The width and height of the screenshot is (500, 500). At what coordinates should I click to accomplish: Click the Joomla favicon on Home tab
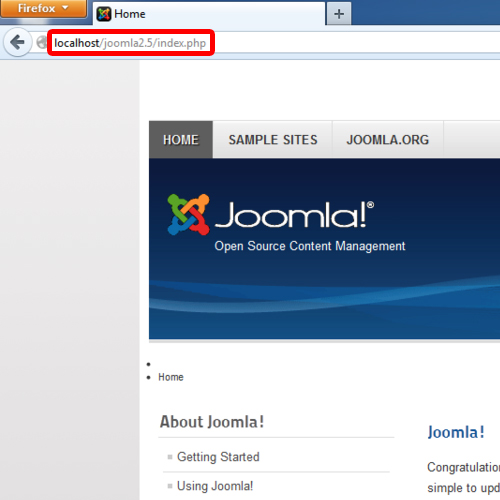pyautogui.click(x=104, y=14)
